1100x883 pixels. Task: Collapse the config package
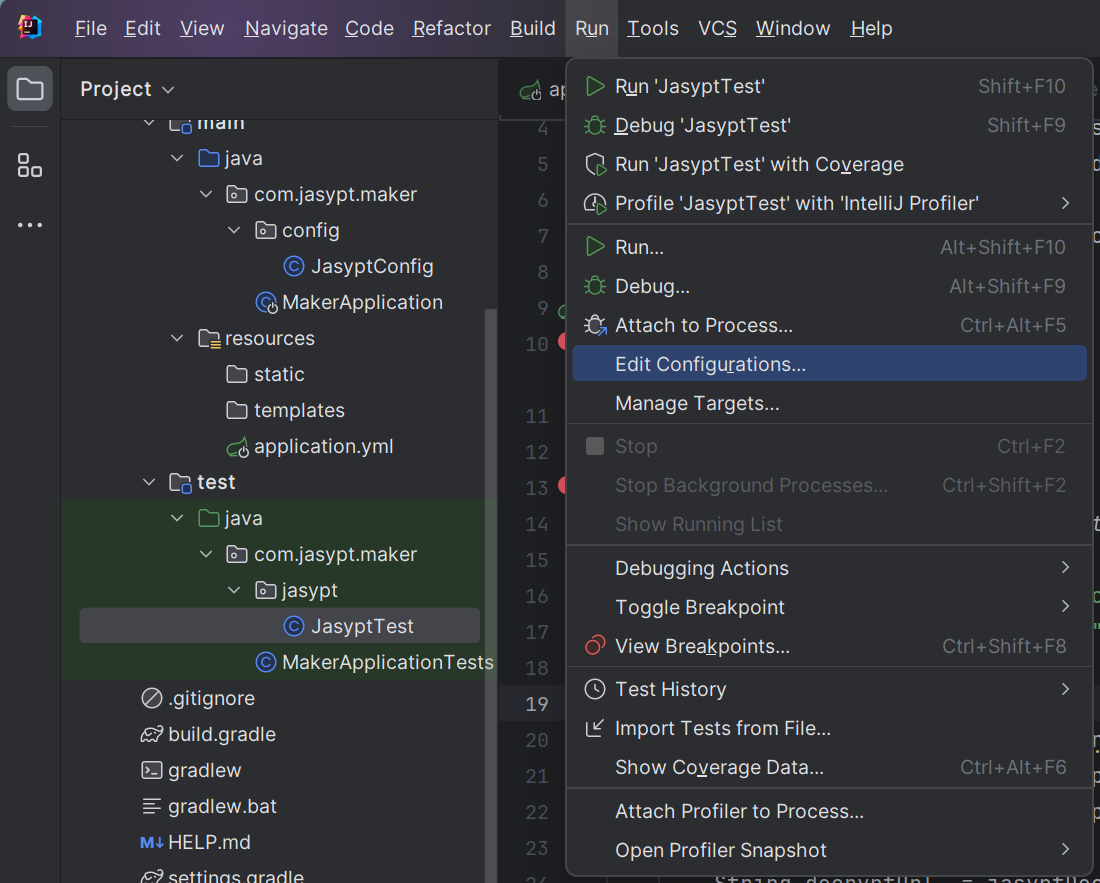(x=234, y=230)
